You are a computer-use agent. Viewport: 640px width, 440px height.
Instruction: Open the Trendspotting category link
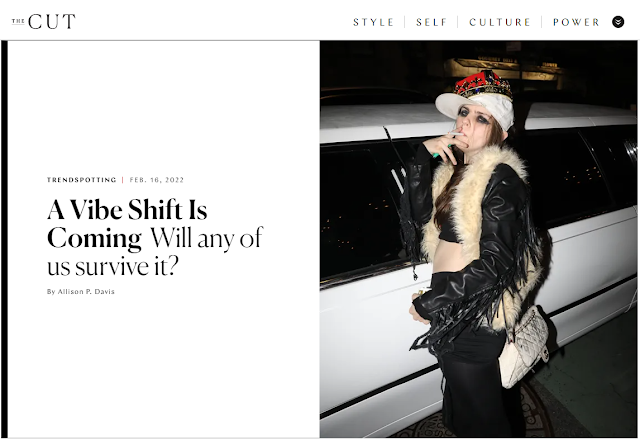(x=82, y=180)
